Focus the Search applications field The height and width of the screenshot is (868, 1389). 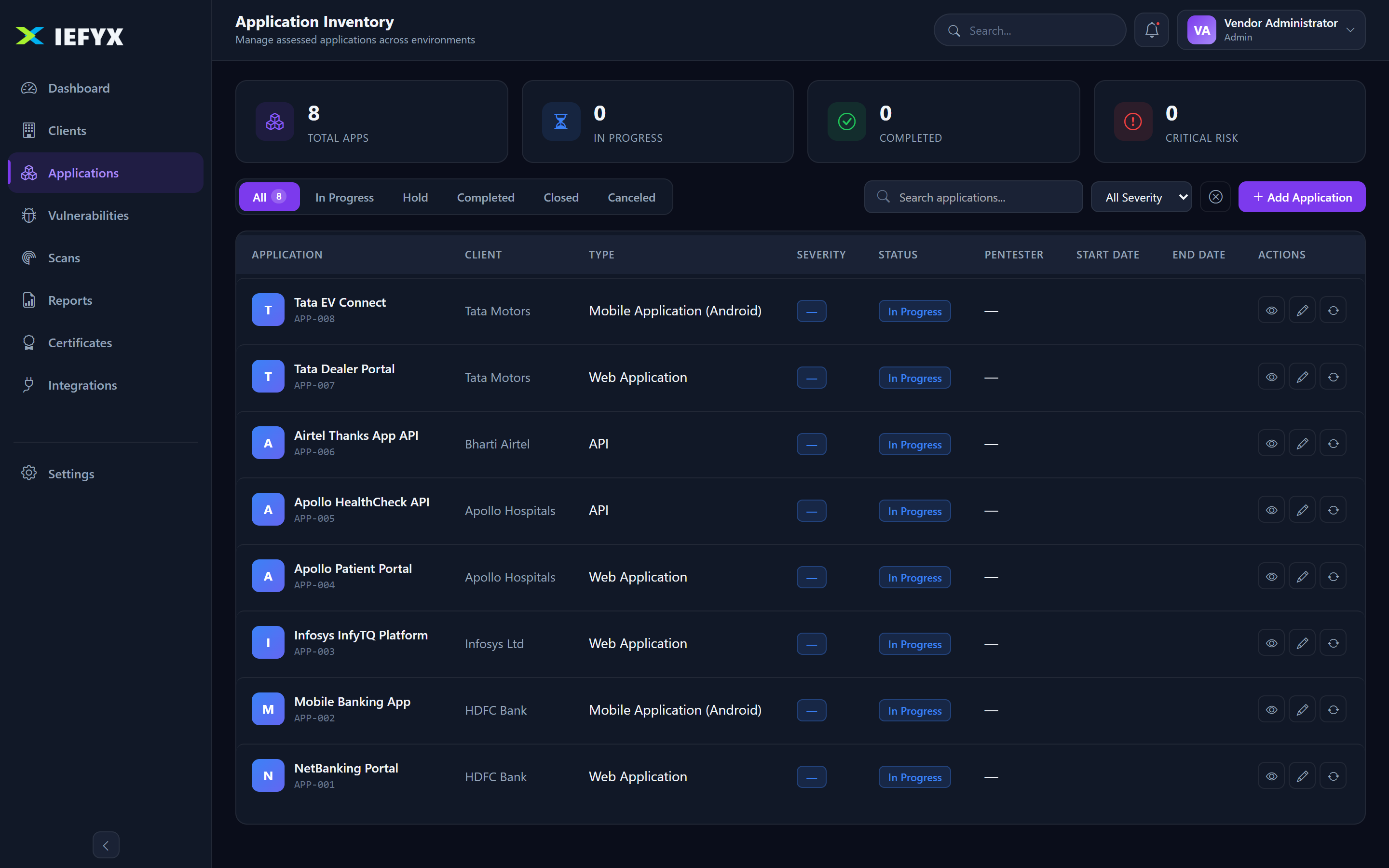pos(973,197)
